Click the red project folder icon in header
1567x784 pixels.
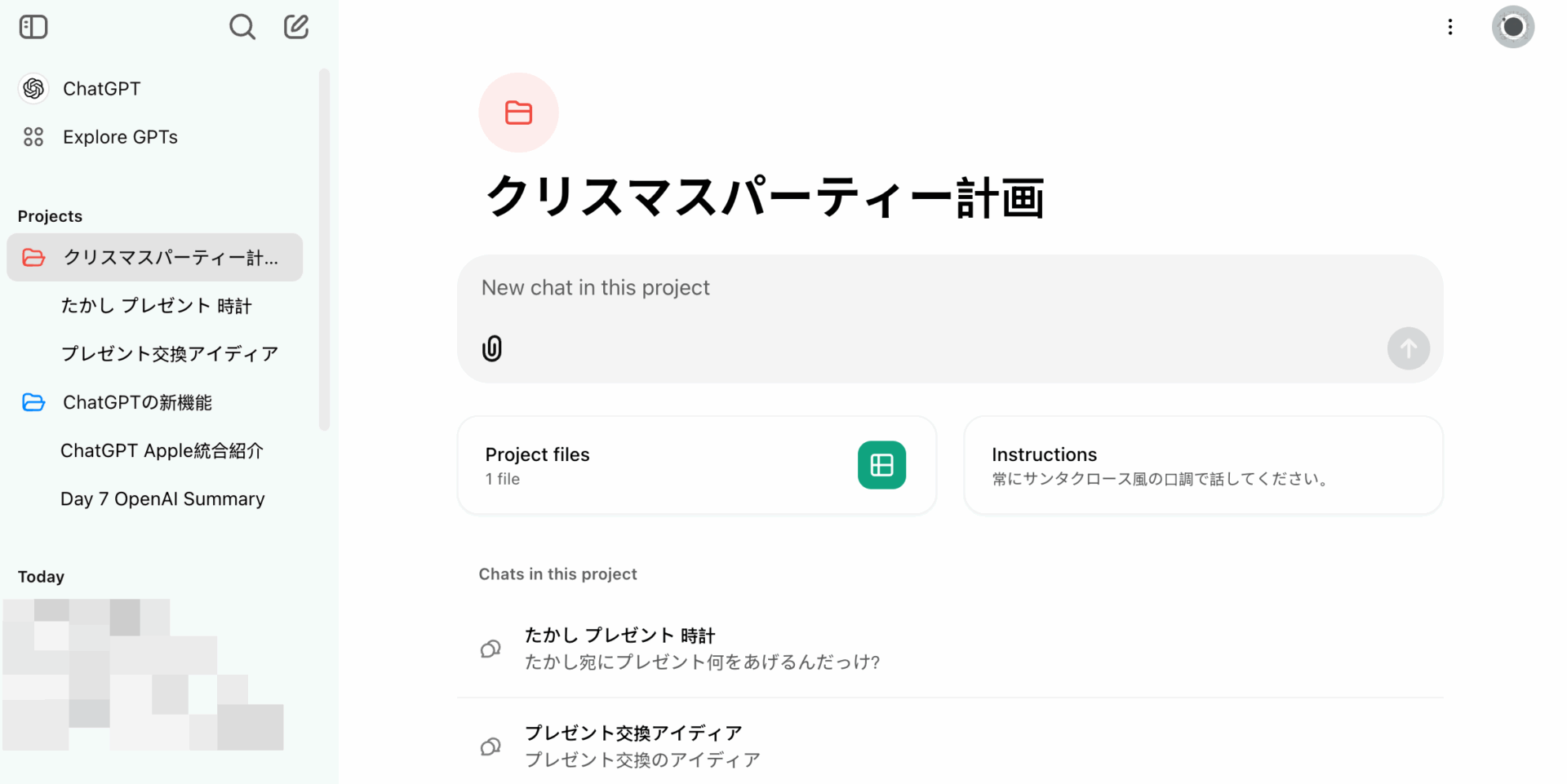pyautogui.click(x=518, y=113)
